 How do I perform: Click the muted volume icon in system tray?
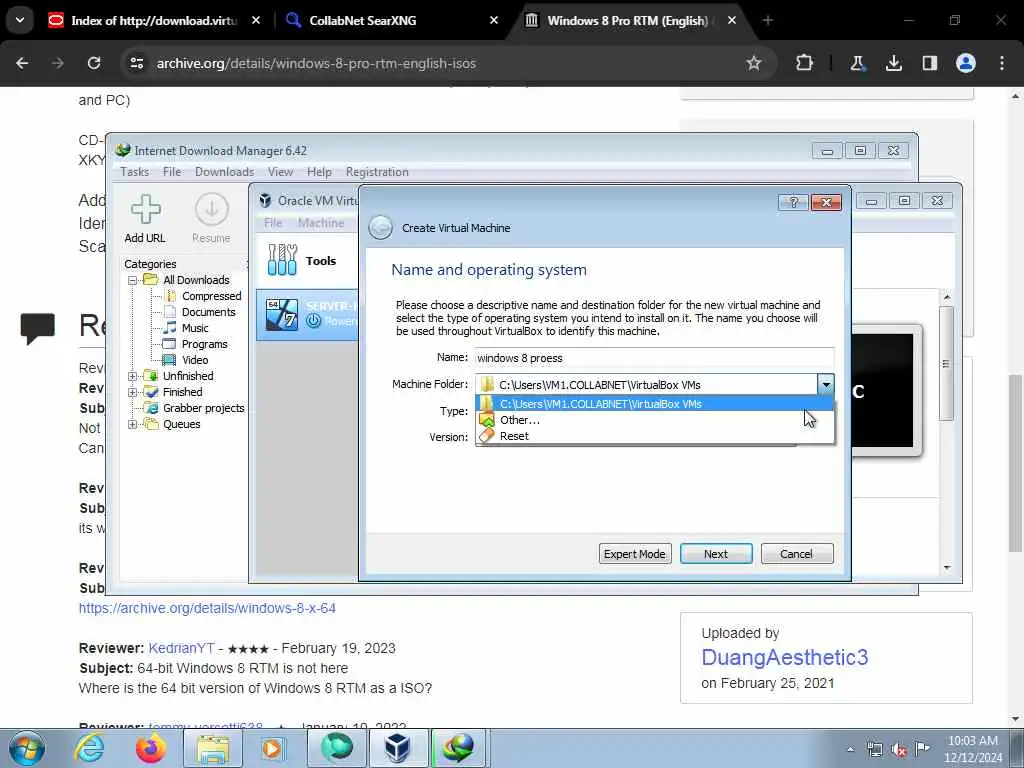(899, 749)
